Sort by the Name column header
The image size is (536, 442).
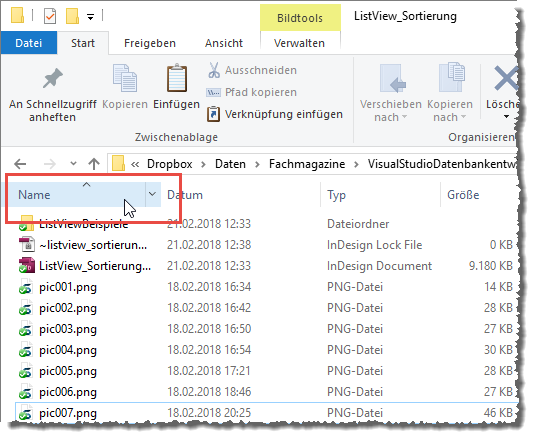pyautogui.click(x=77, y=195)
